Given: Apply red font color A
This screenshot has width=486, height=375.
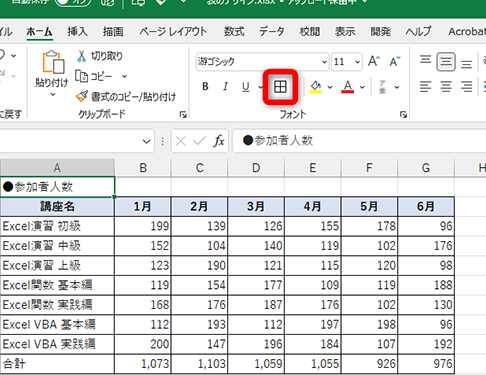Looking at the screenshot, I should click(x=348, y=87).
